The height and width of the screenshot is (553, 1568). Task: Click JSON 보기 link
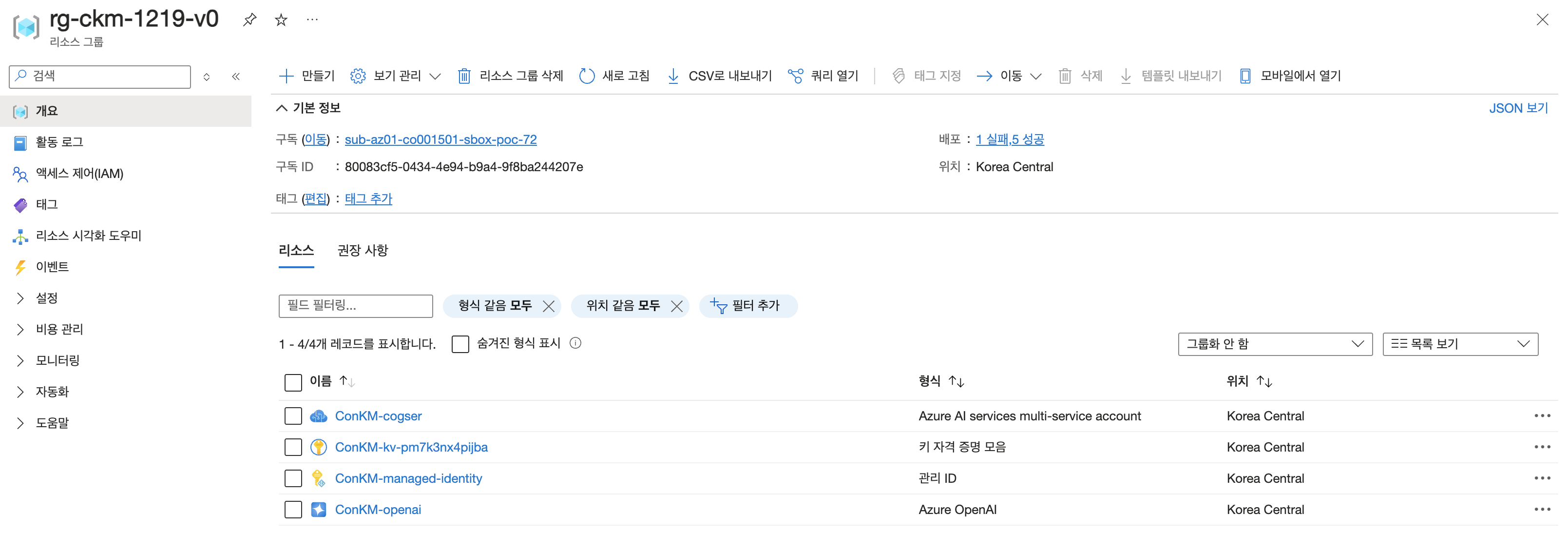1518,108
